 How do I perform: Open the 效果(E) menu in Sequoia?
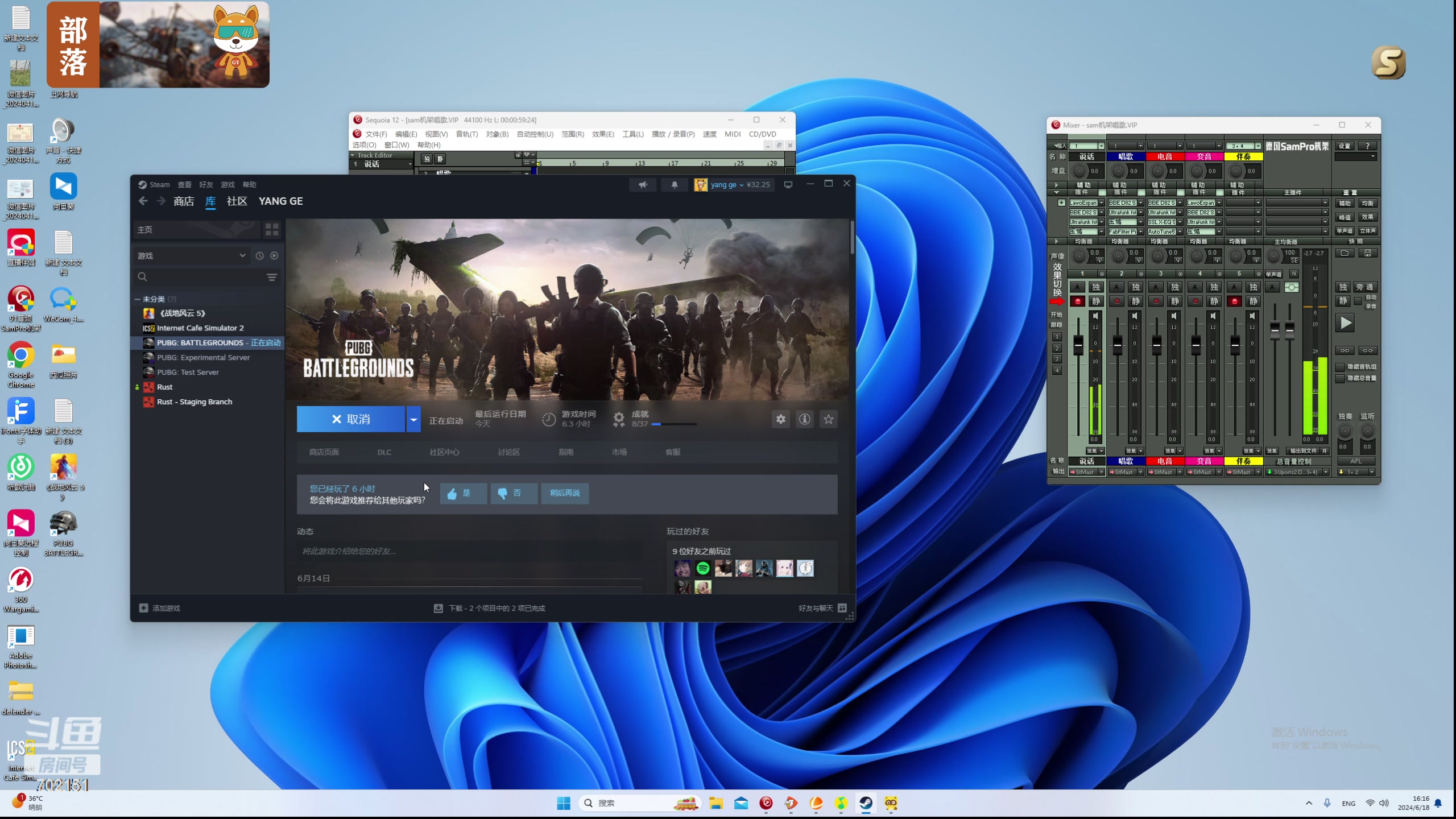pyautogui.click(x=602, y=134)
